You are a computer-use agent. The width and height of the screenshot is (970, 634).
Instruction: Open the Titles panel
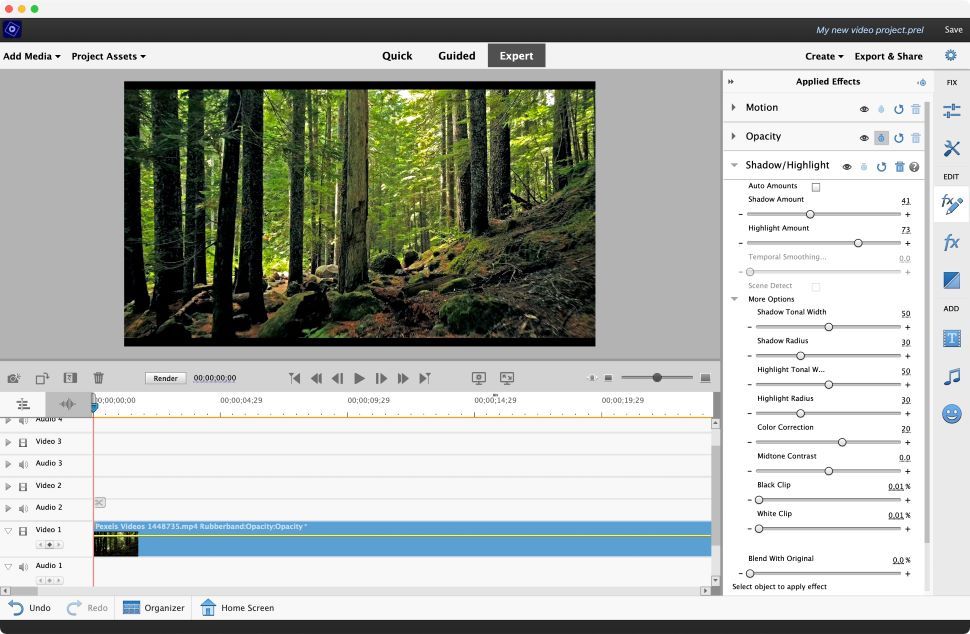click(950, 340)
